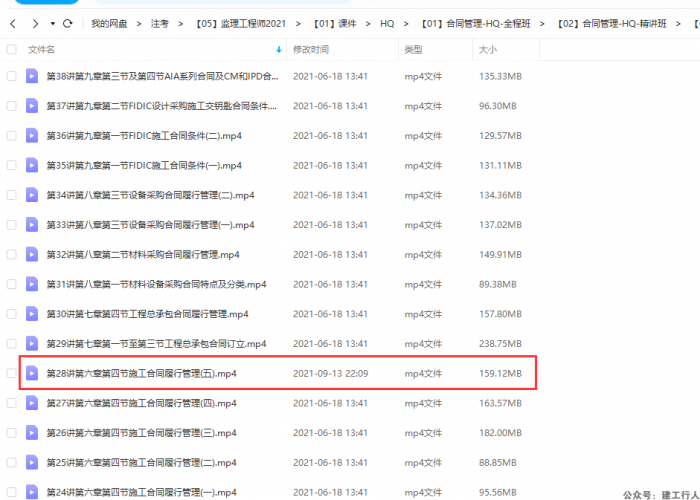700x500 pixels.
Task: Click video icon of 第34讲 file
Action: pyautogui.click(x=32, y=195)
